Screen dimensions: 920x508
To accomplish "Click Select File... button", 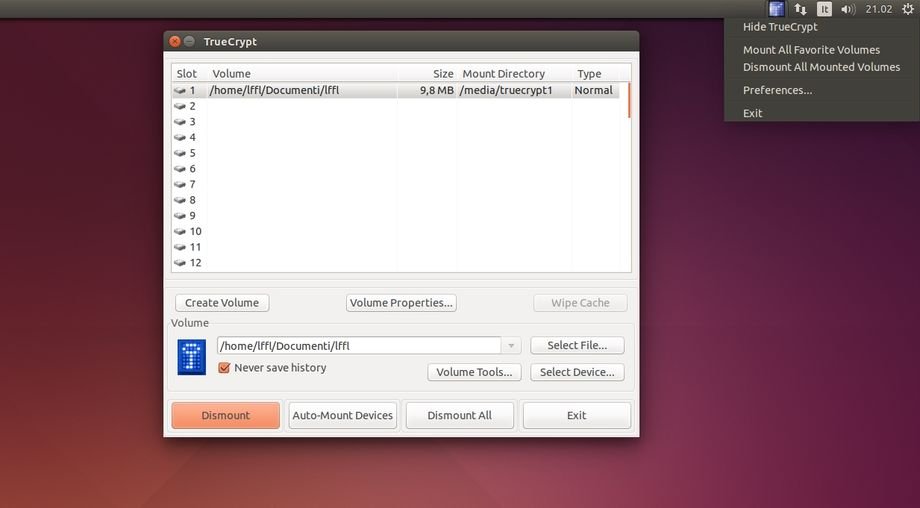I will point(577,346).
